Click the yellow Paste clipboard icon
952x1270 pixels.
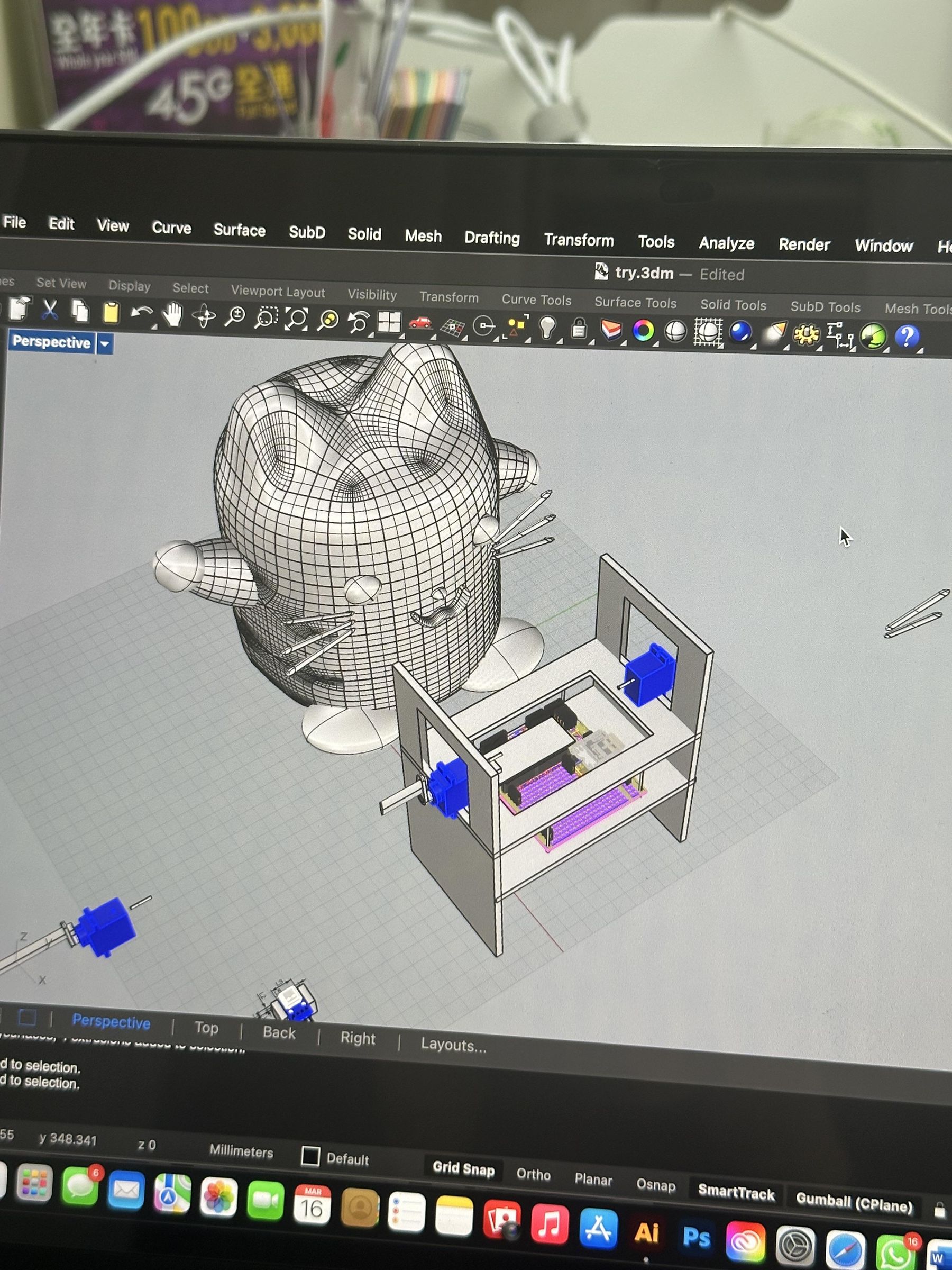pyautogui.click(x=111, y=313)
